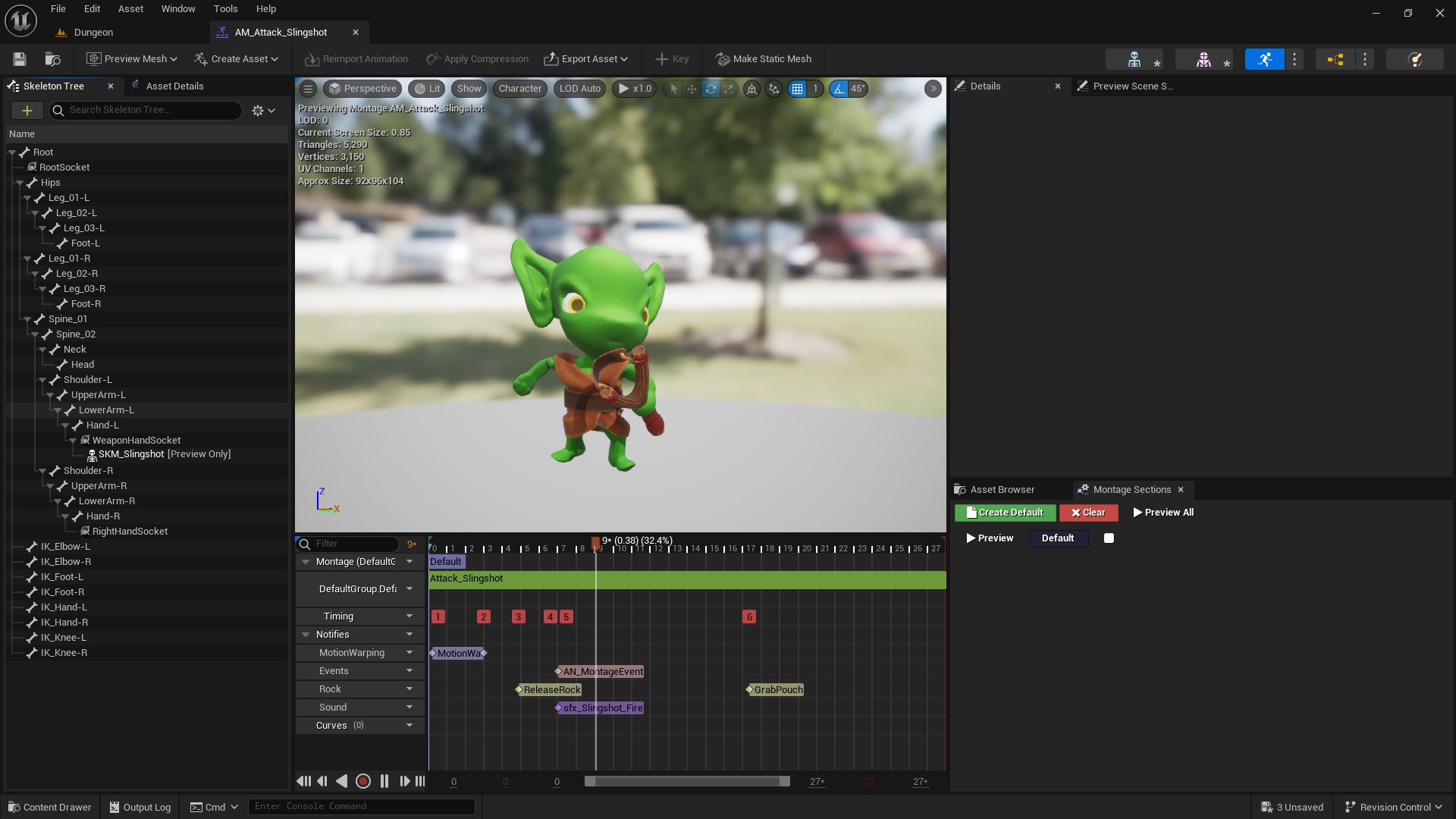Jump to the end of the montage timeline

point(420,781)
